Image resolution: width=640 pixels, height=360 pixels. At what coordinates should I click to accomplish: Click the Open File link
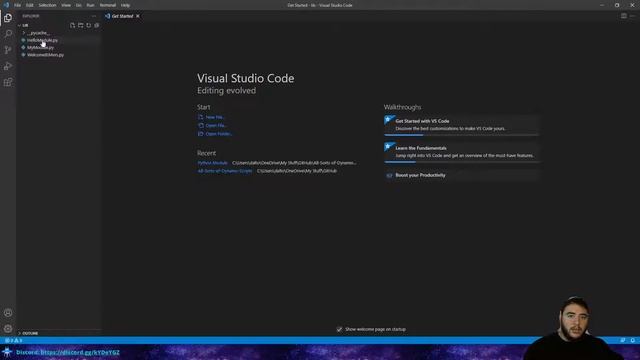[x=216, y=125]
